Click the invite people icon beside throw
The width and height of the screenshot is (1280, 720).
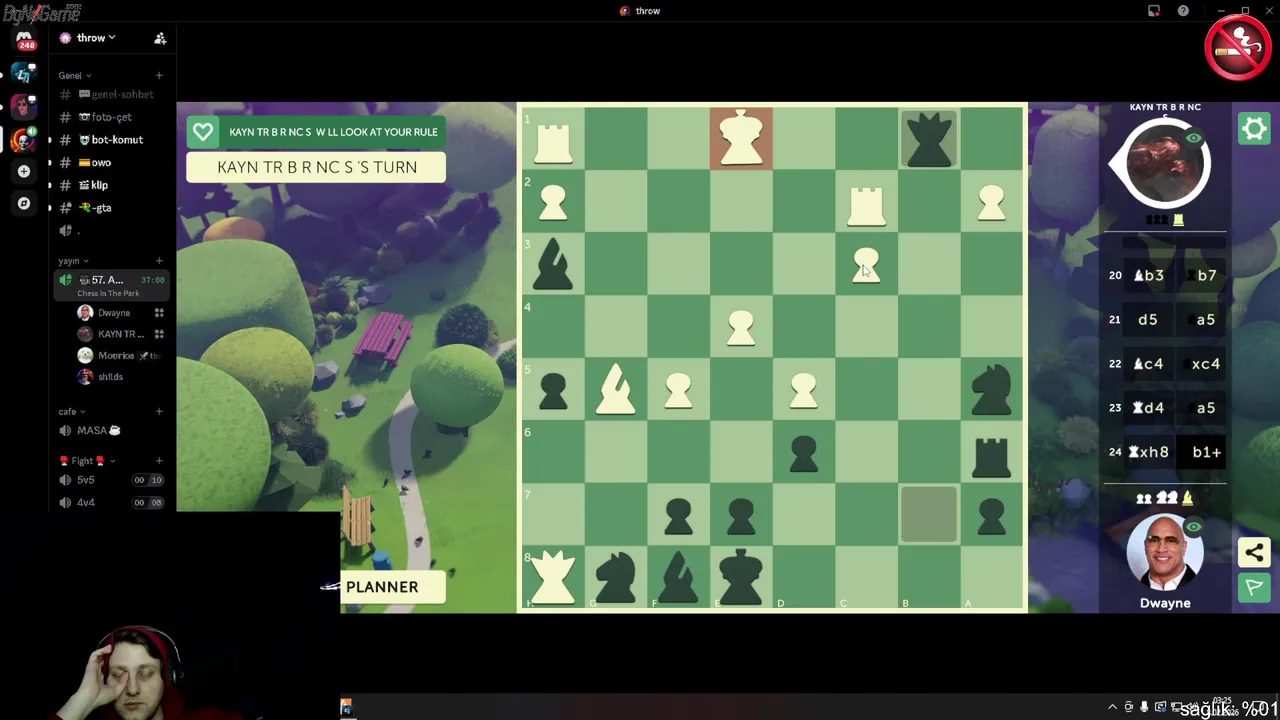[160, 38]
